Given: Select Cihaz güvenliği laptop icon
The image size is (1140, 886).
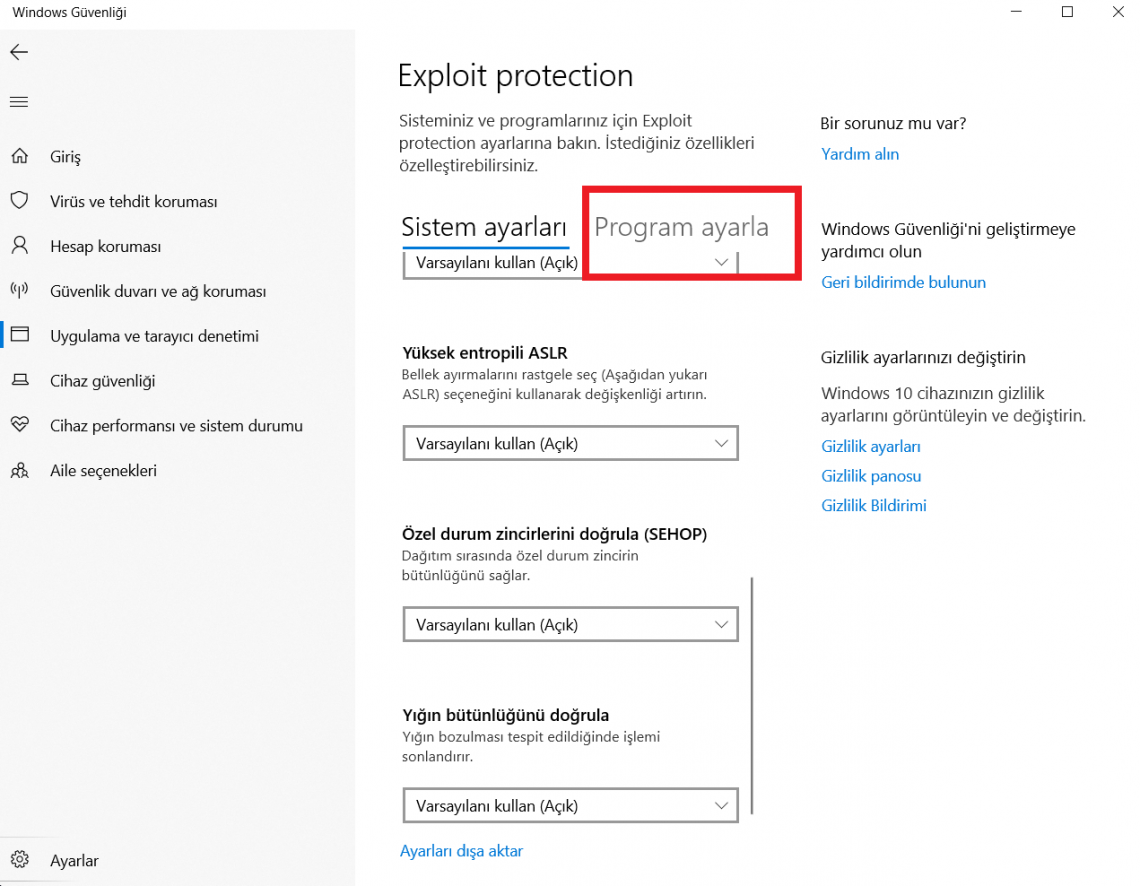Looking at the screenshot, I should (19, 381).
